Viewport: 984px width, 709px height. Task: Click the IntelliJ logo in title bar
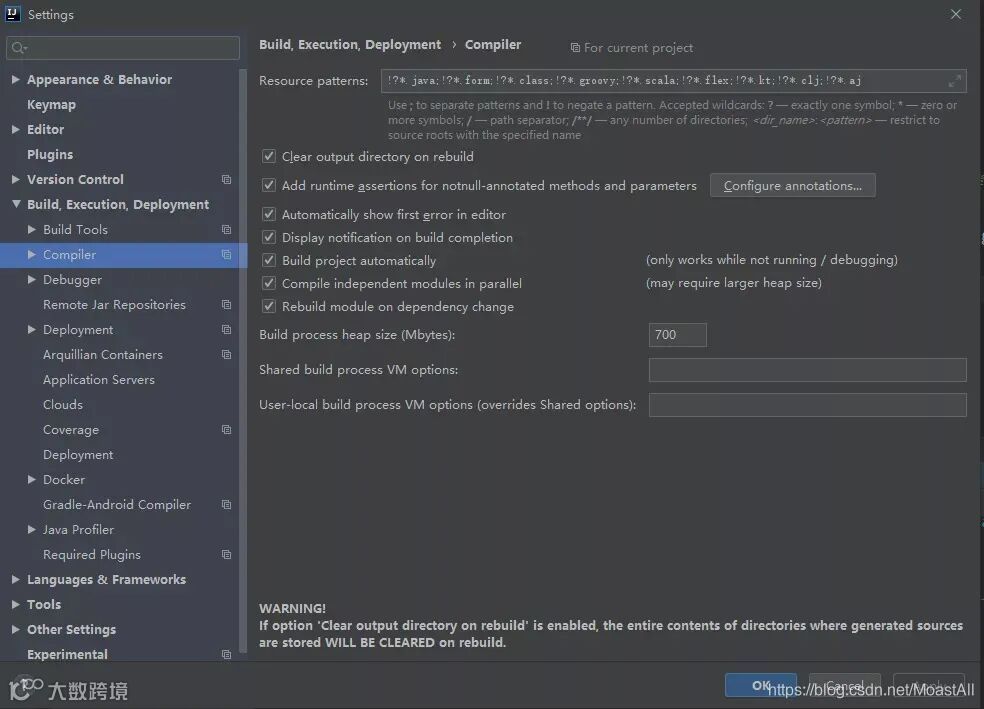tap(12, 14)
